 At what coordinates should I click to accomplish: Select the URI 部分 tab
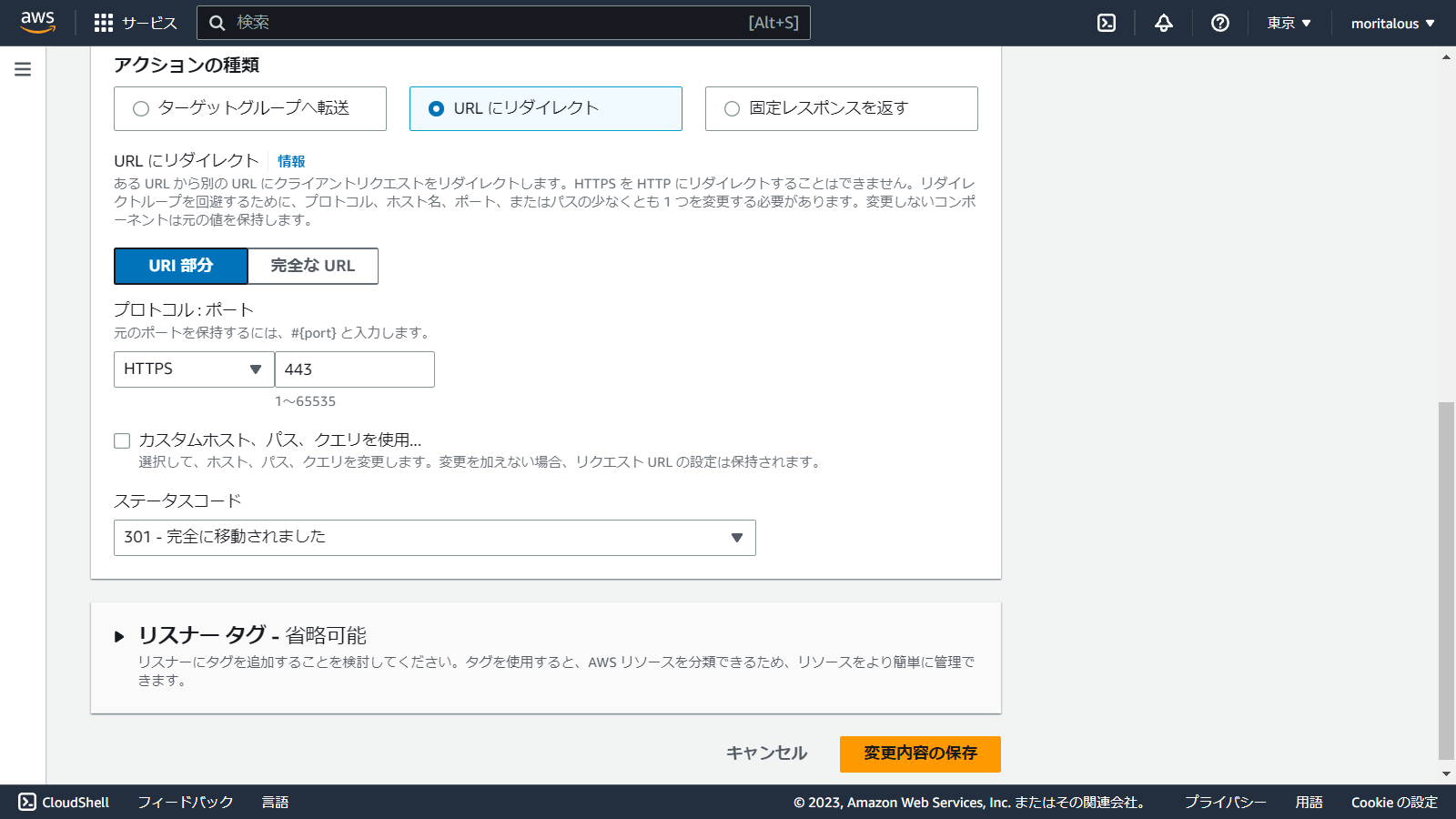coord(180,266)
